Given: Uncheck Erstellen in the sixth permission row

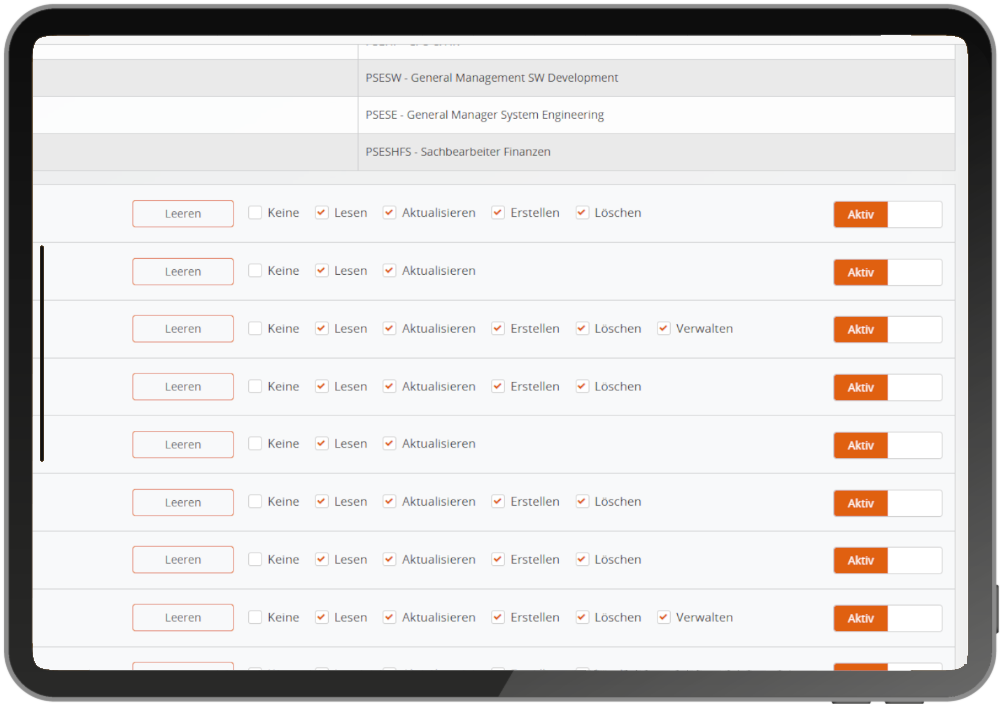Looking at the screenshot, I should click(498, 502).
